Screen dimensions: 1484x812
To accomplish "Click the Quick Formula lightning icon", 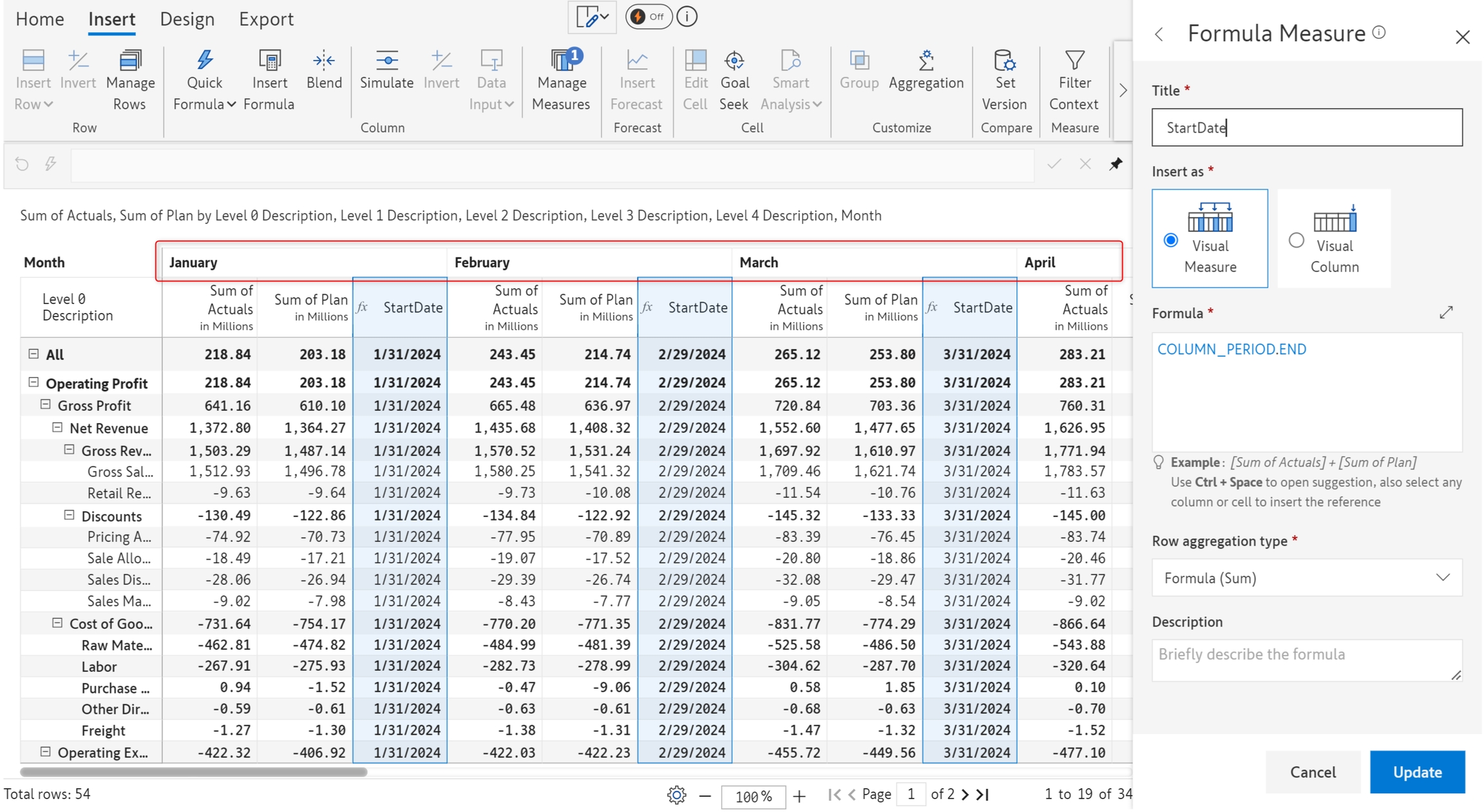I will tap(204, 61).
